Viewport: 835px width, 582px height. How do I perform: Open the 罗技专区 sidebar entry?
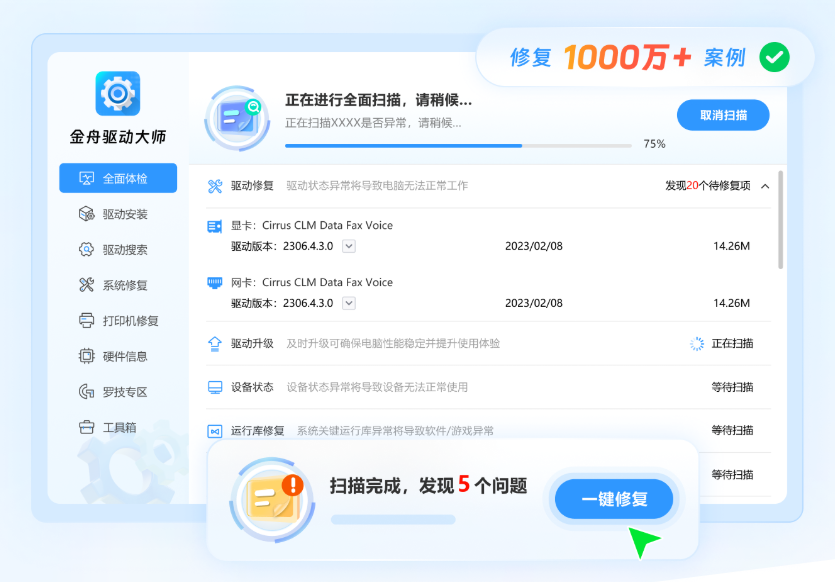pos(118,392)
